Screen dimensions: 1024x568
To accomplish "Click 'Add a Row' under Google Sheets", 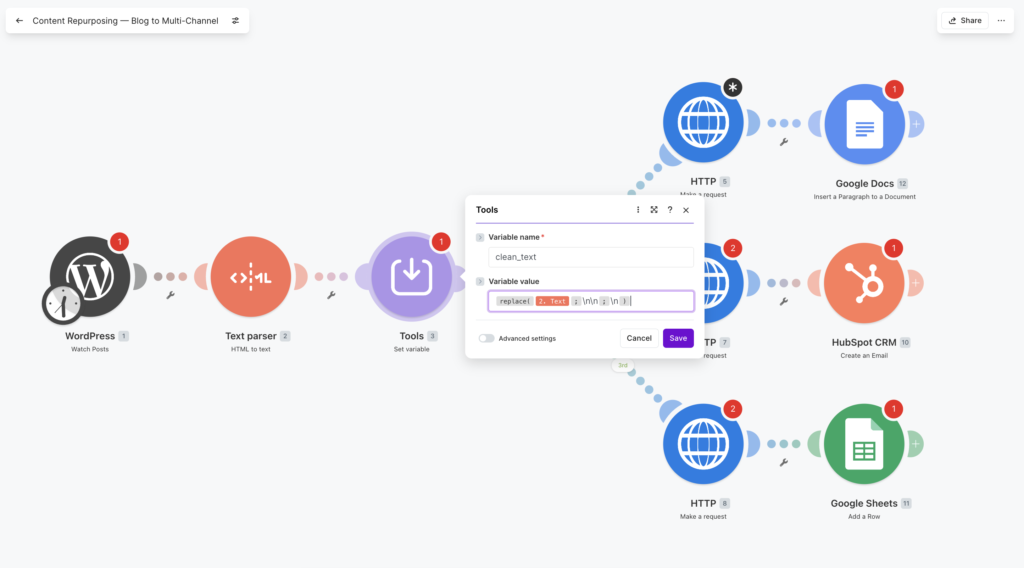I will click(x=864, y=516).
